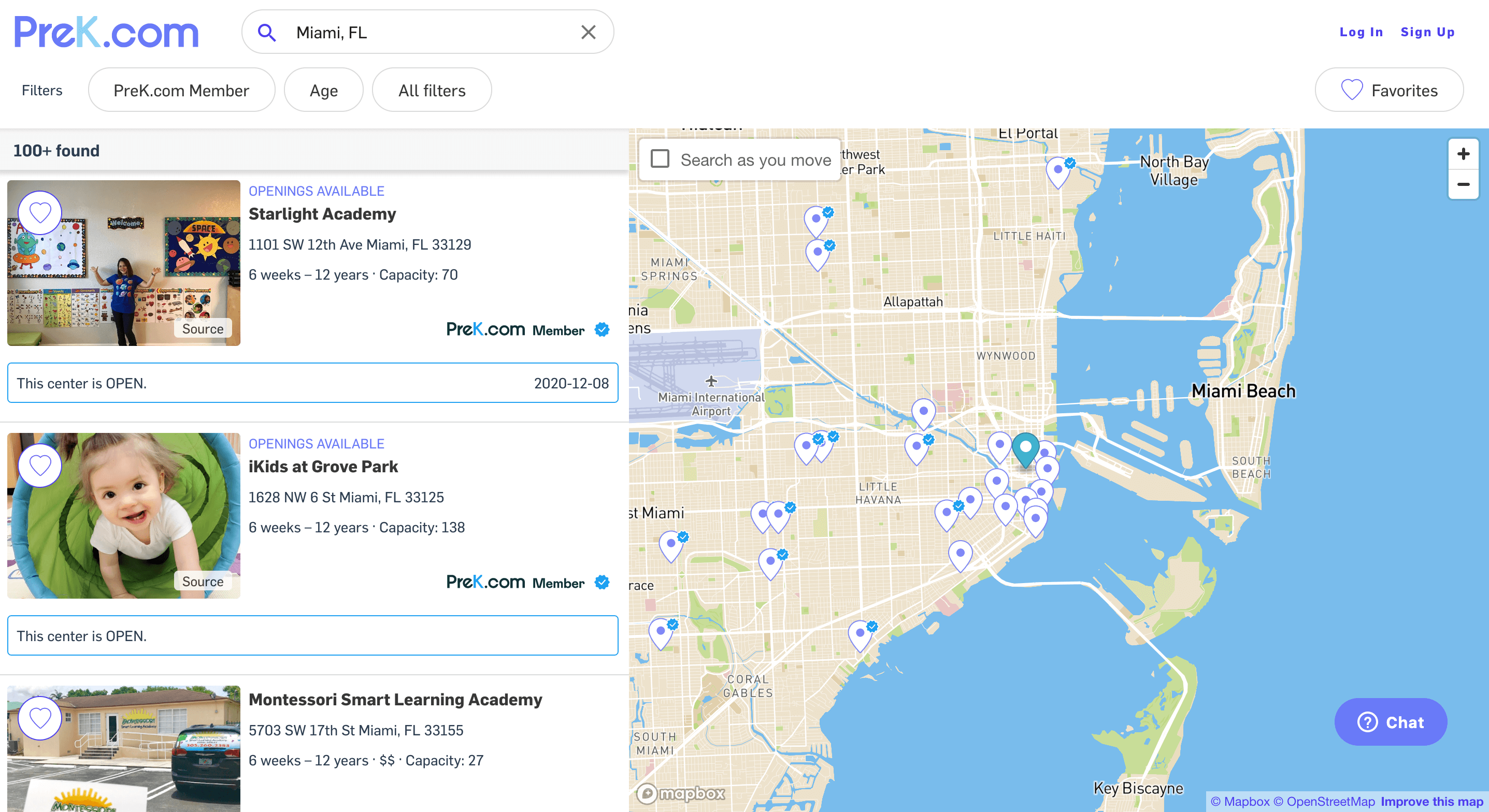Image resolution: width=1489 pixels, height=812 pixels.
Task: Open the Age filter dropdown
Action: click(x=323, y=90)
